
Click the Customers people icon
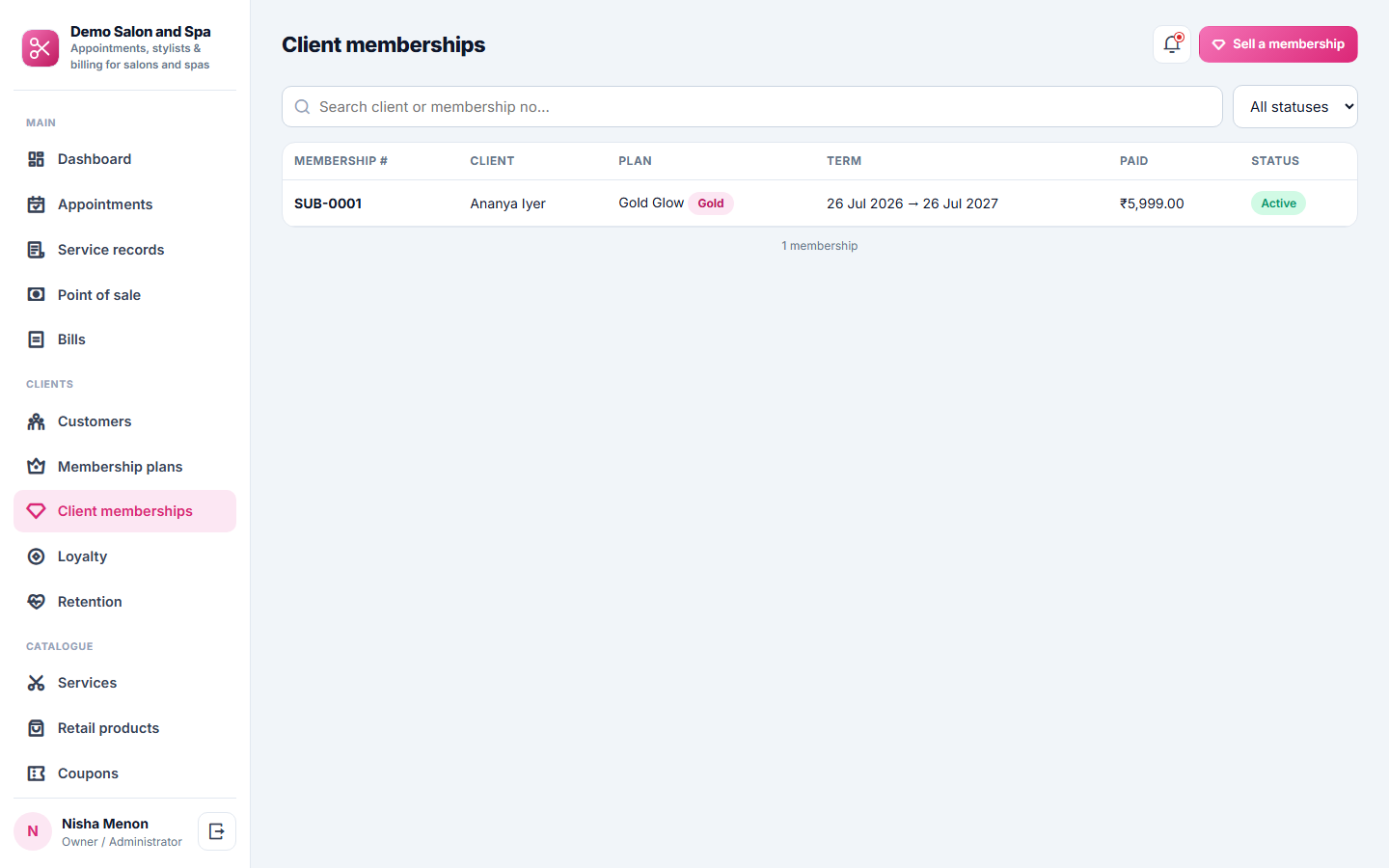tap(37, 421)
